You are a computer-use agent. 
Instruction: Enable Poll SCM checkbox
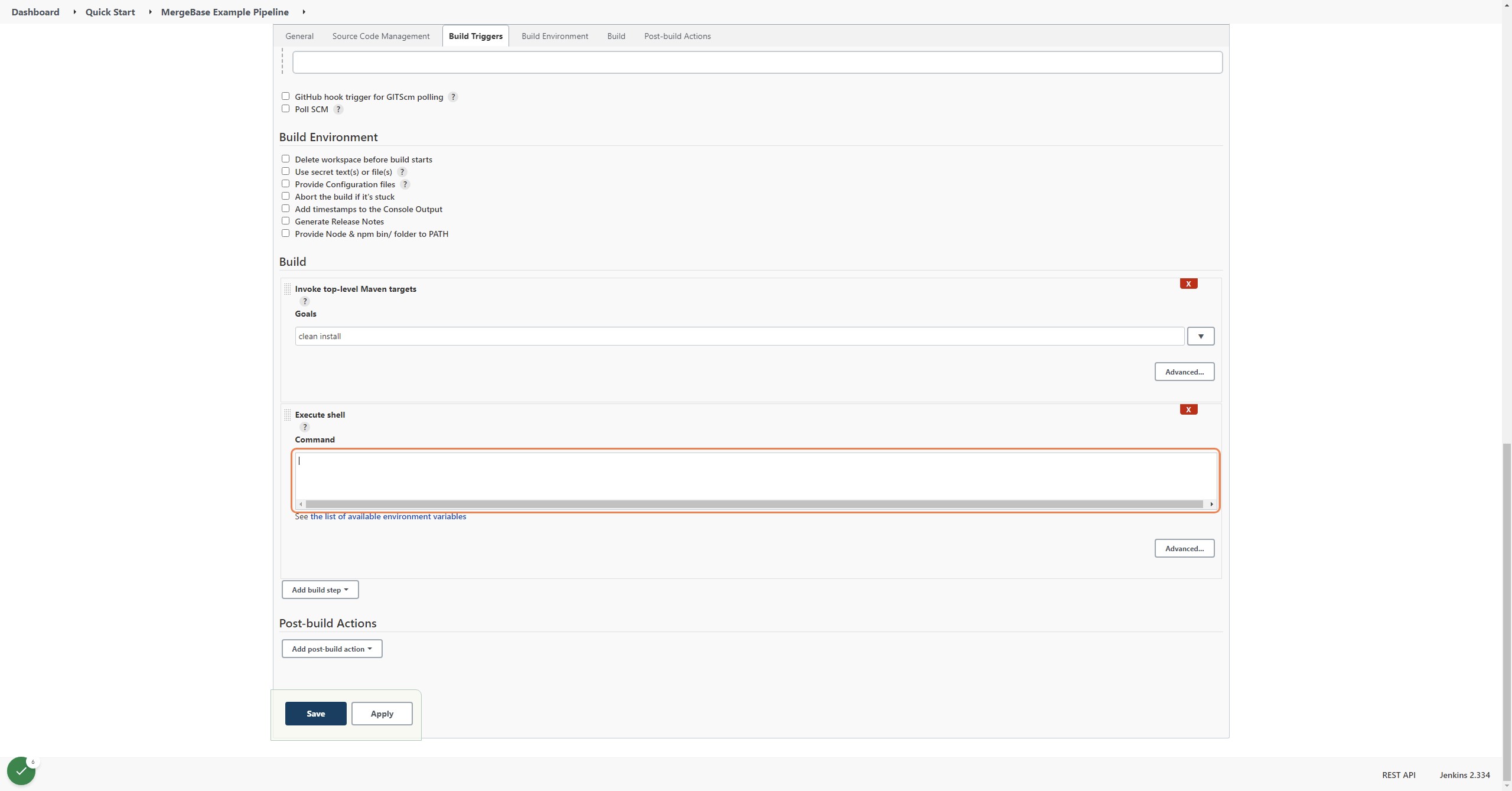click(285, 108)
